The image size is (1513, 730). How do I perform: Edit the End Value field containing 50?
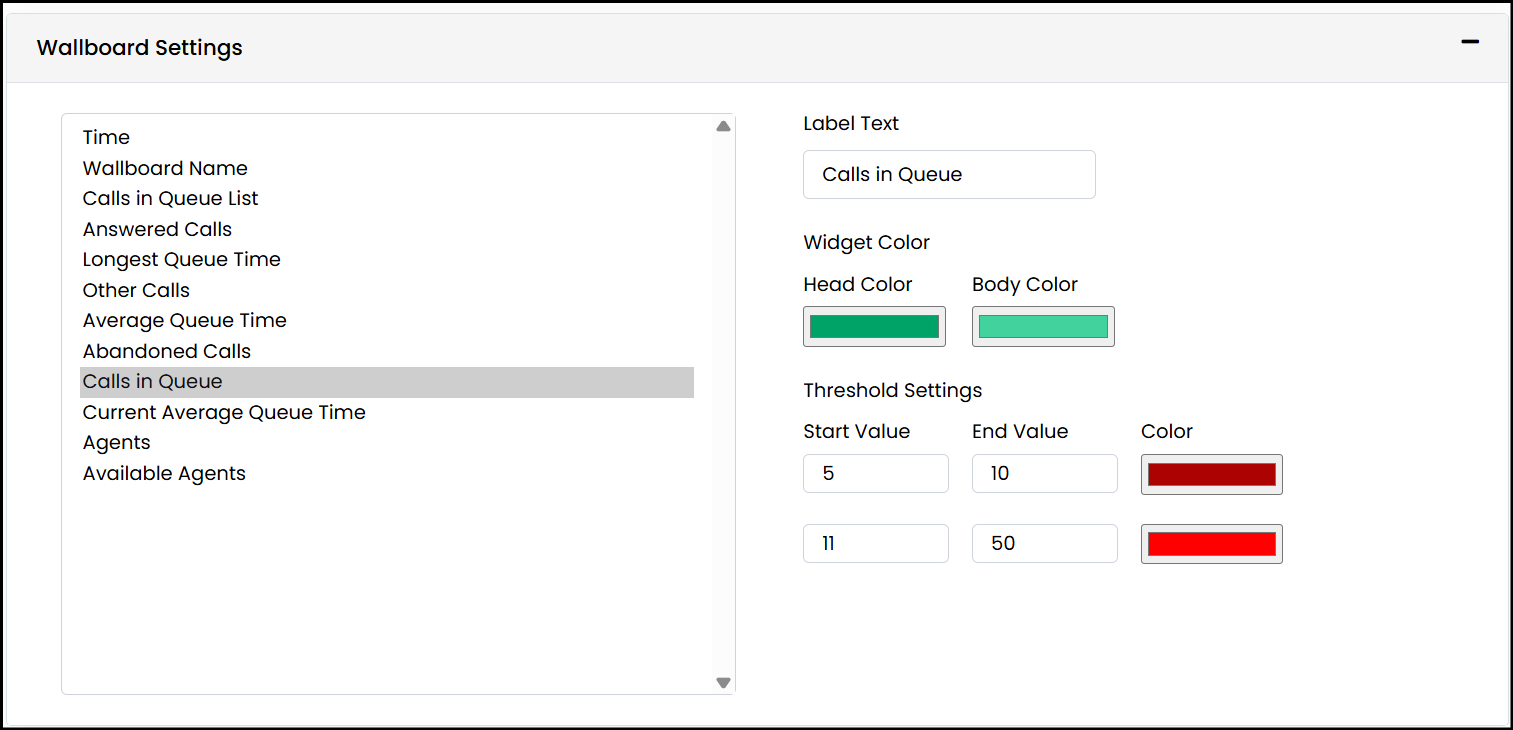tap(1045, 543)
